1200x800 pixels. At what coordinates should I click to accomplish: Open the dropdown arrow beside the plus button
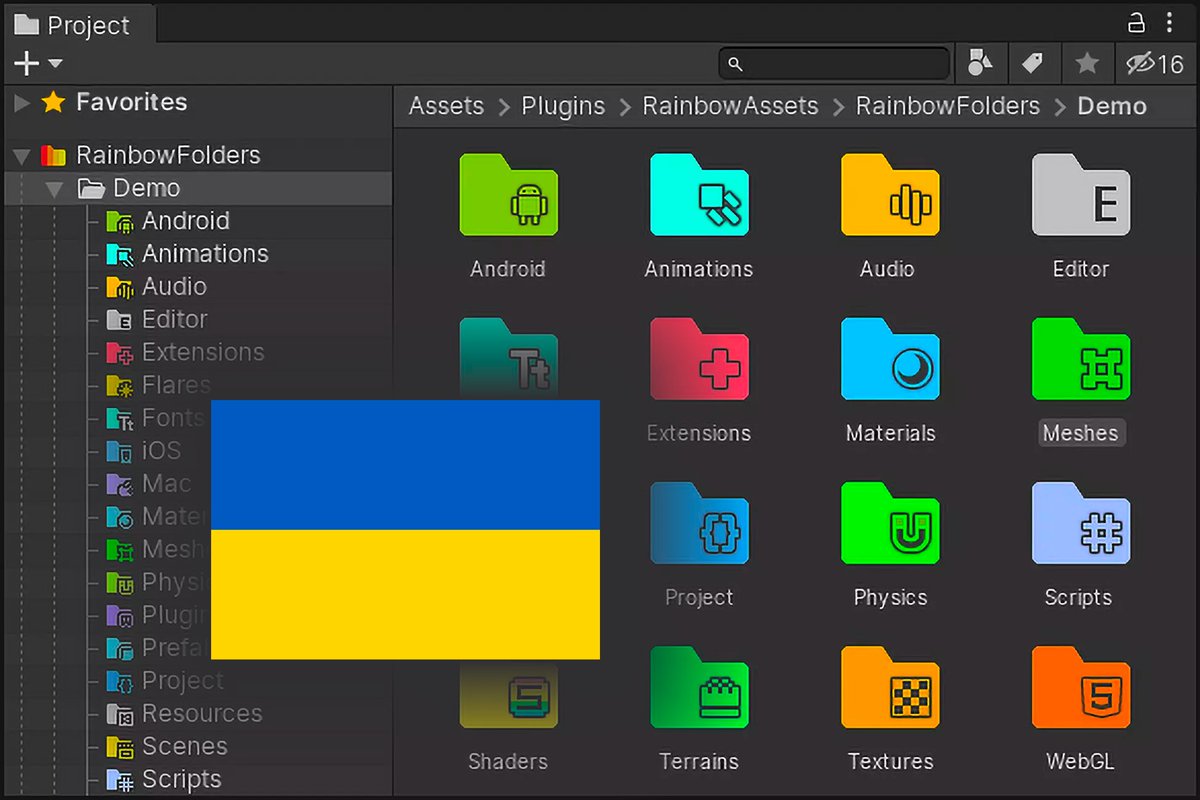click(55, 64)
